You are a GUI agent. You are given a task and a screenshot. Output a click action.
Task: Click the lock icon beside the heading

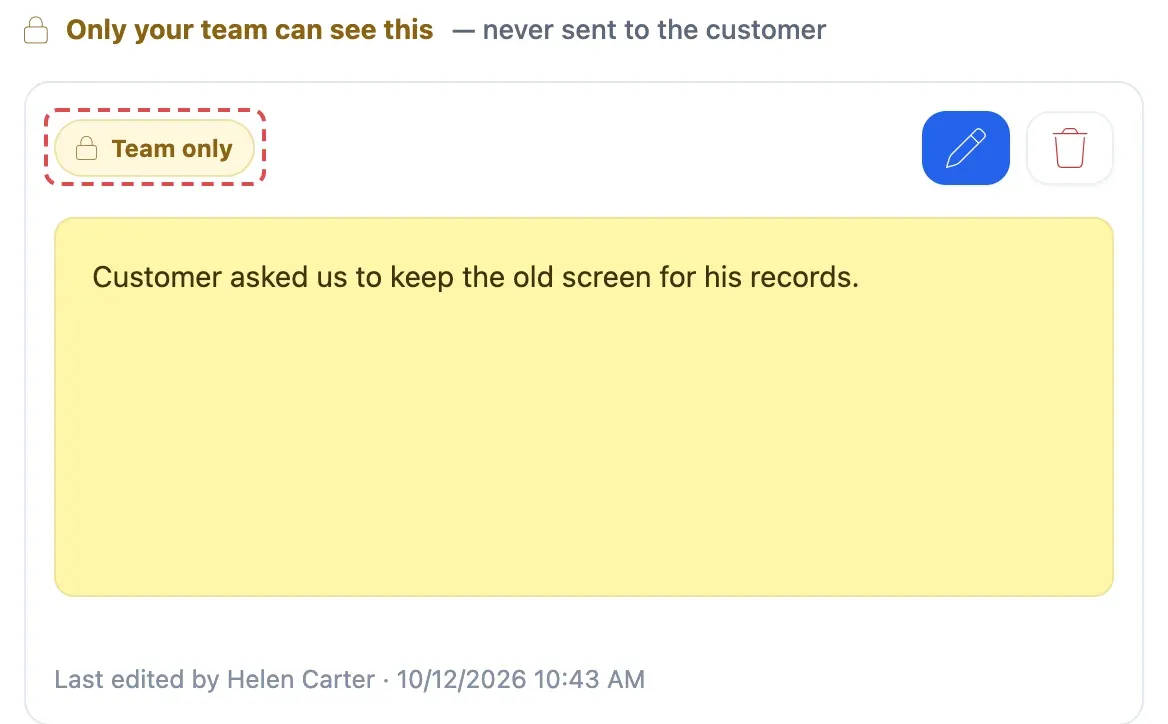[36, 31]
